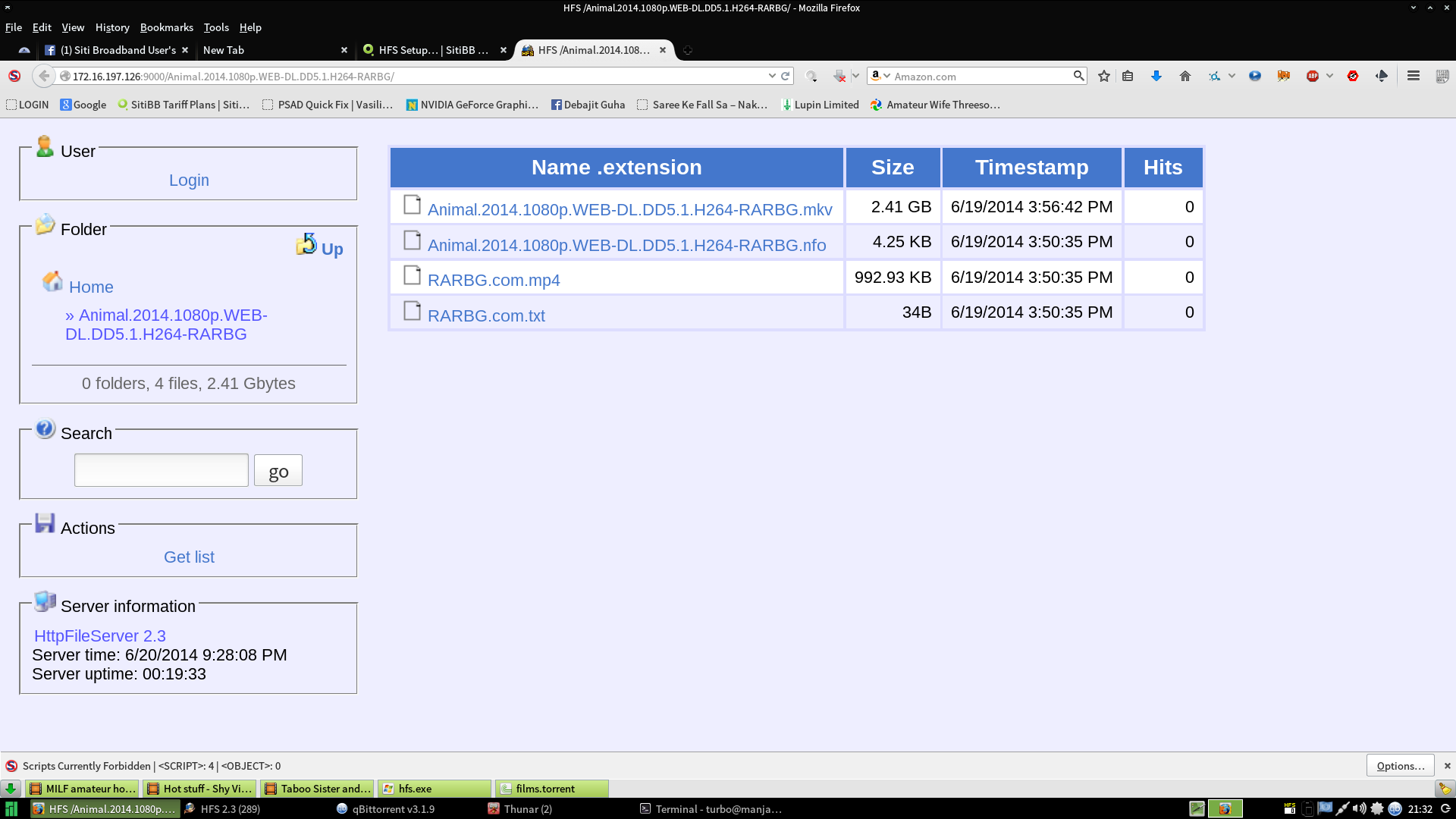Click the Adblock Plus ABP icon
Viewport: 1456px width, 819px height.
pos(1313,76)
